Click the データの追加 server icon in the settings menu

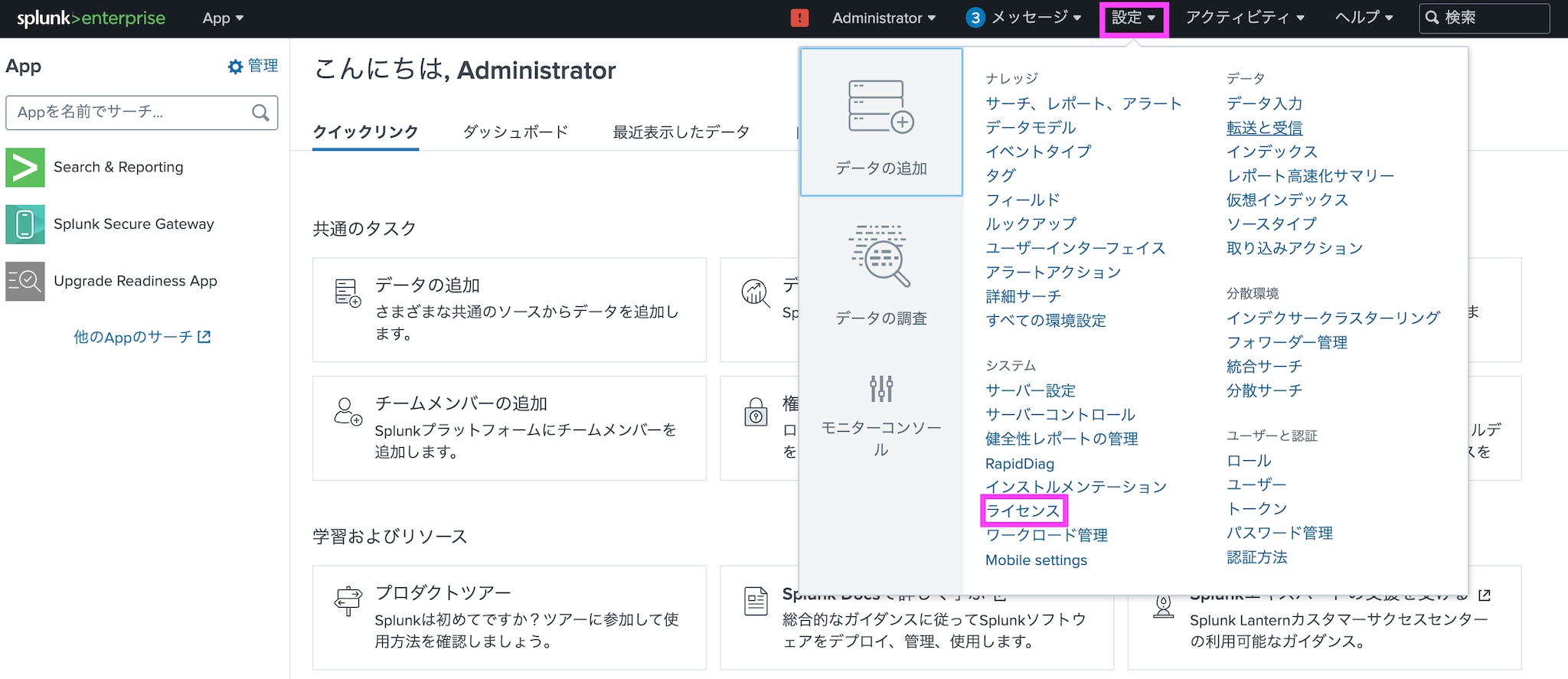tap(881, 106)
